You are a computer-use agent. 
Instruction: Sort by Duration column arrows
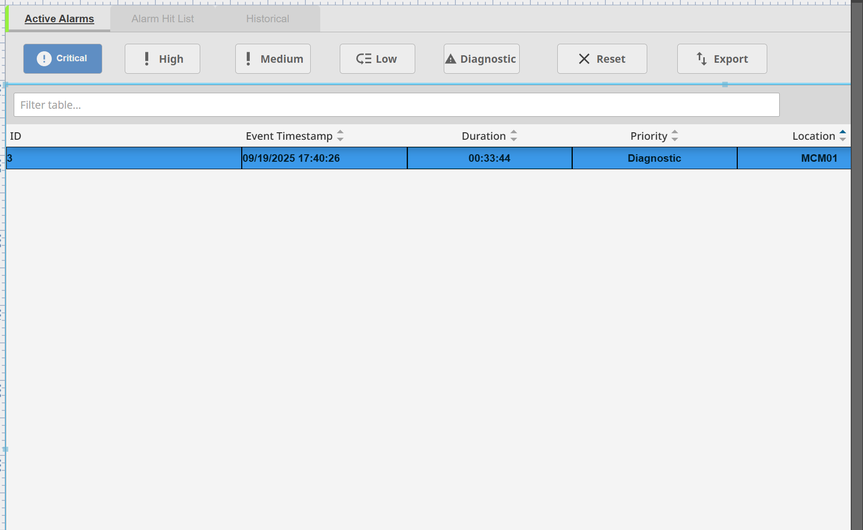pyautogui.click(x=514, y=136)
